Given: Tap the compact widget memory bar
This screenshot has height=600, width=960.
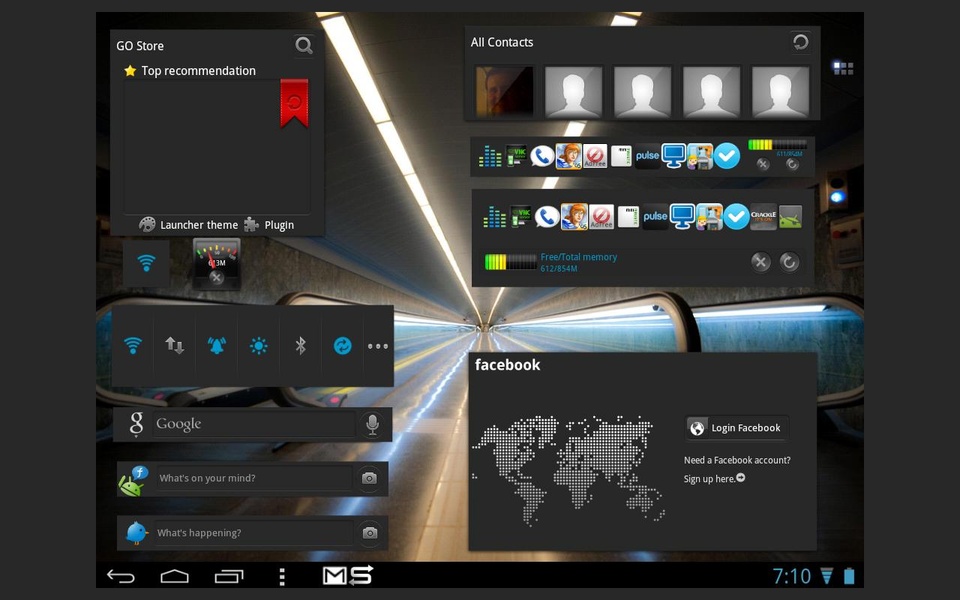Looking at the screenshot, I should click(x=777, y=145).
